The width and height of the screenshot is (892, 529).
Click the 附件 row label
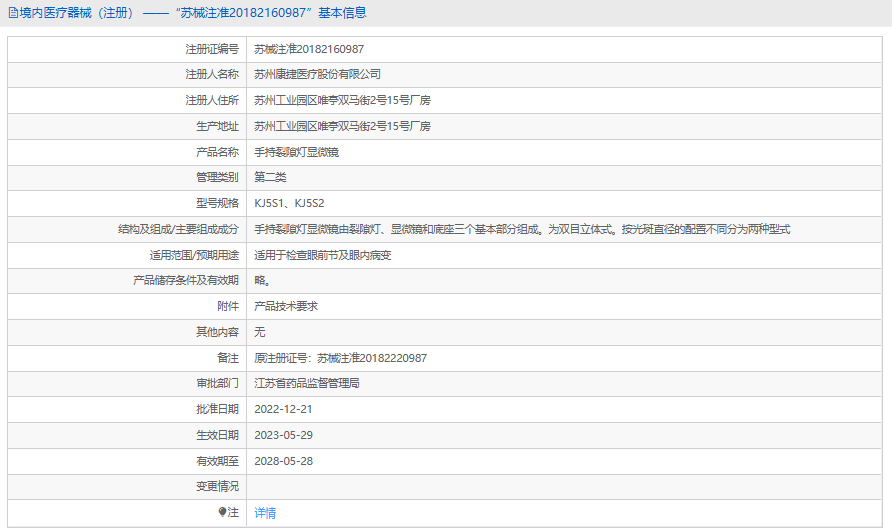click(228, 307)
